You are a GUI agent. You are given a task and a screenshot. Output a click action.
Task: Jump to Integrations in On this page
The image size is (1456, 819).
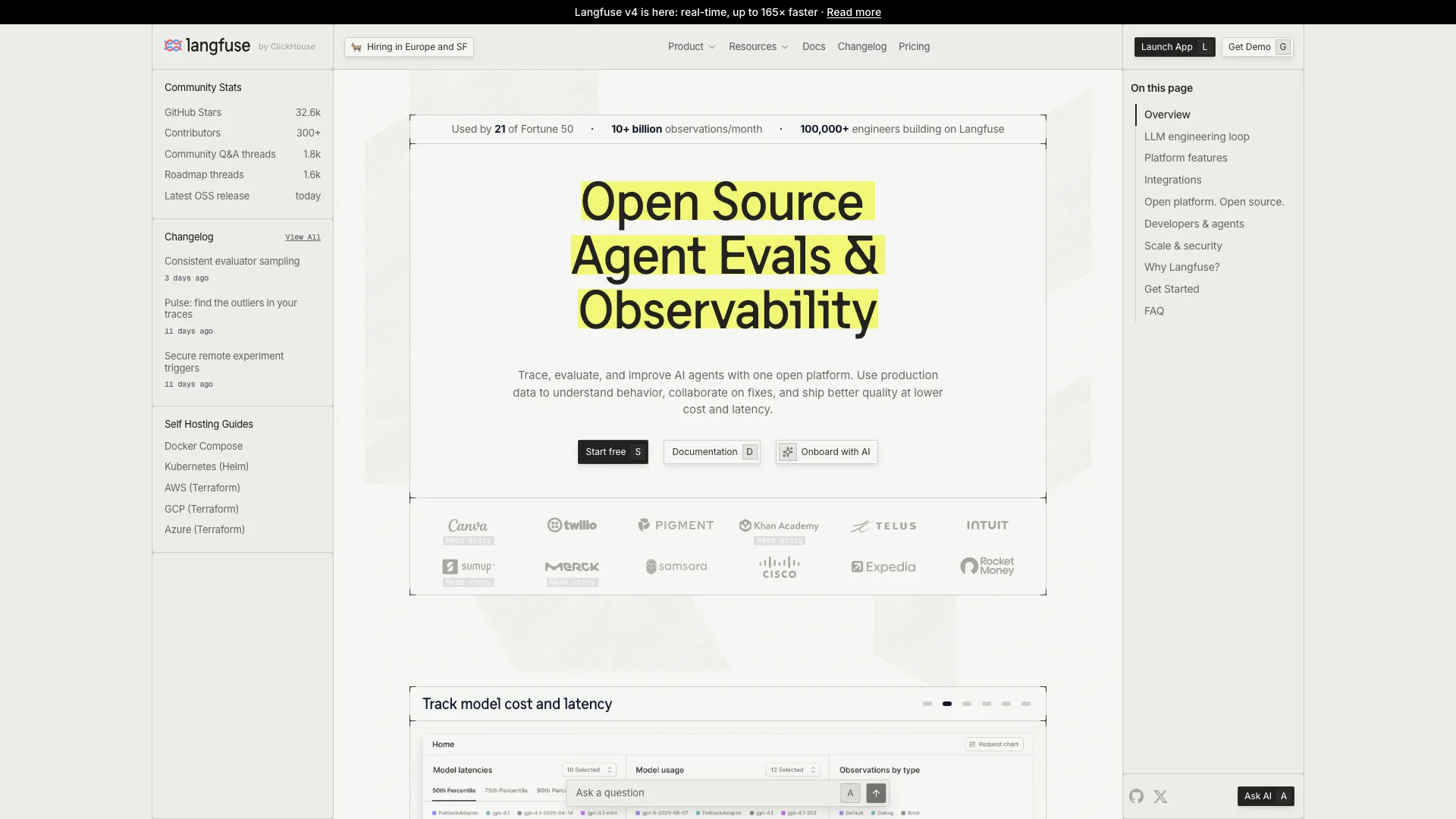[1172, 180]
